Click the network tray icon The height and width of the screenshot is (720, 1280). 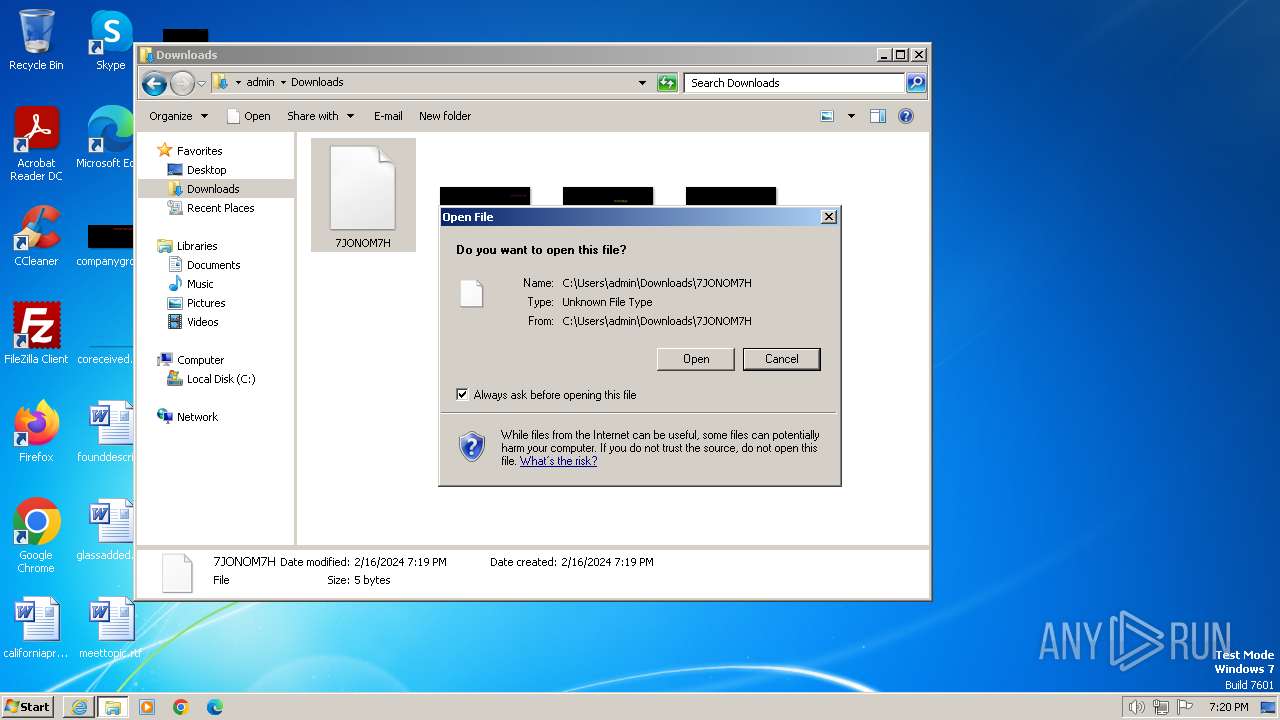click(x=1161, y=707)
